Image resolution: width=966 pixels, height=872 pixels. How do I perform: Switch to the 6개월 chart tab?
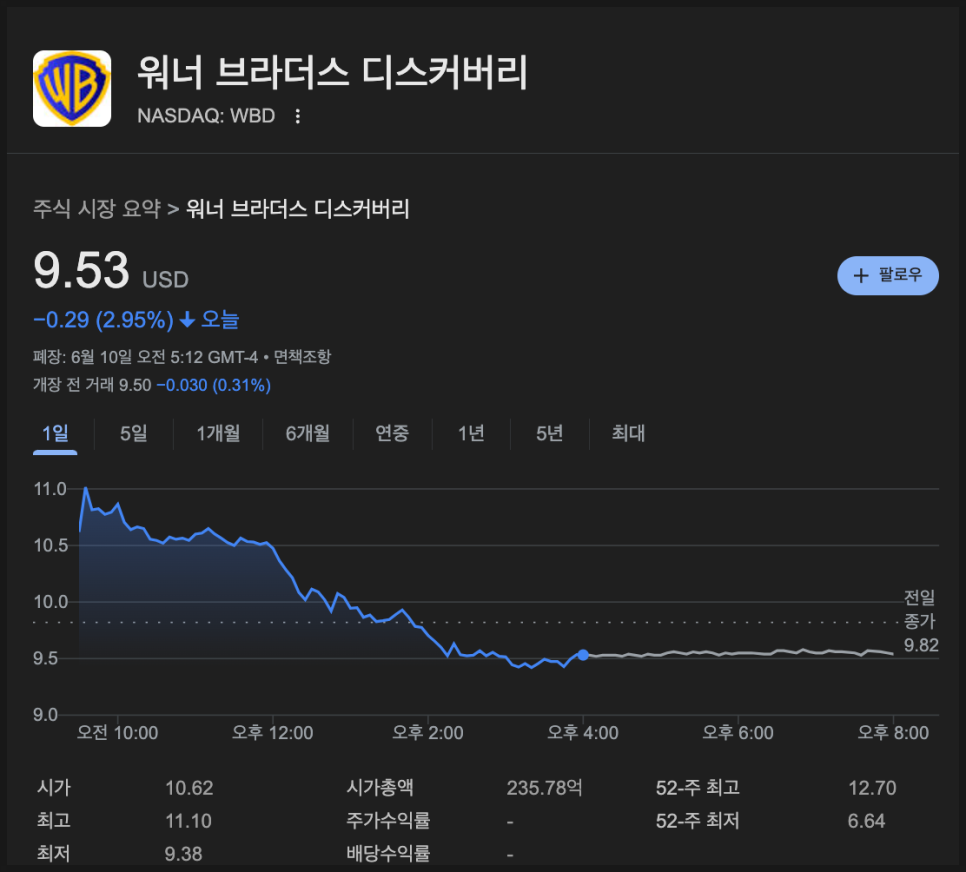307,433
